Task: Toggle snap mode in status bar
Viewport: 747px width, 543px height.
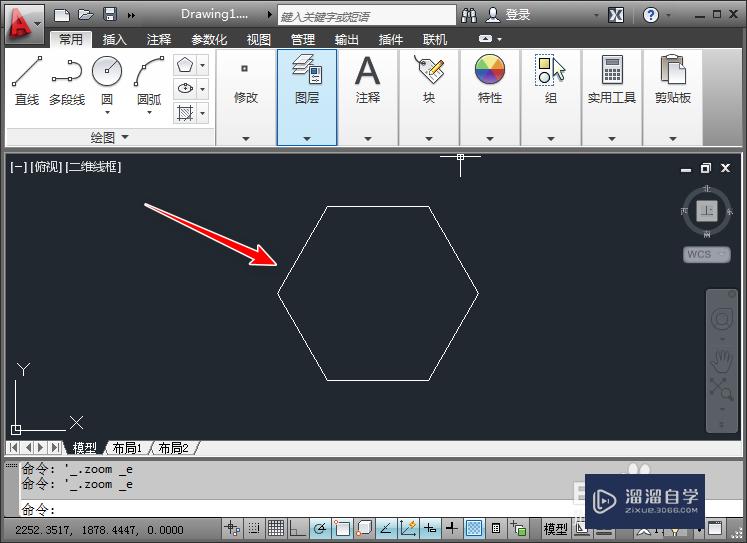Action: pos(254,528)
